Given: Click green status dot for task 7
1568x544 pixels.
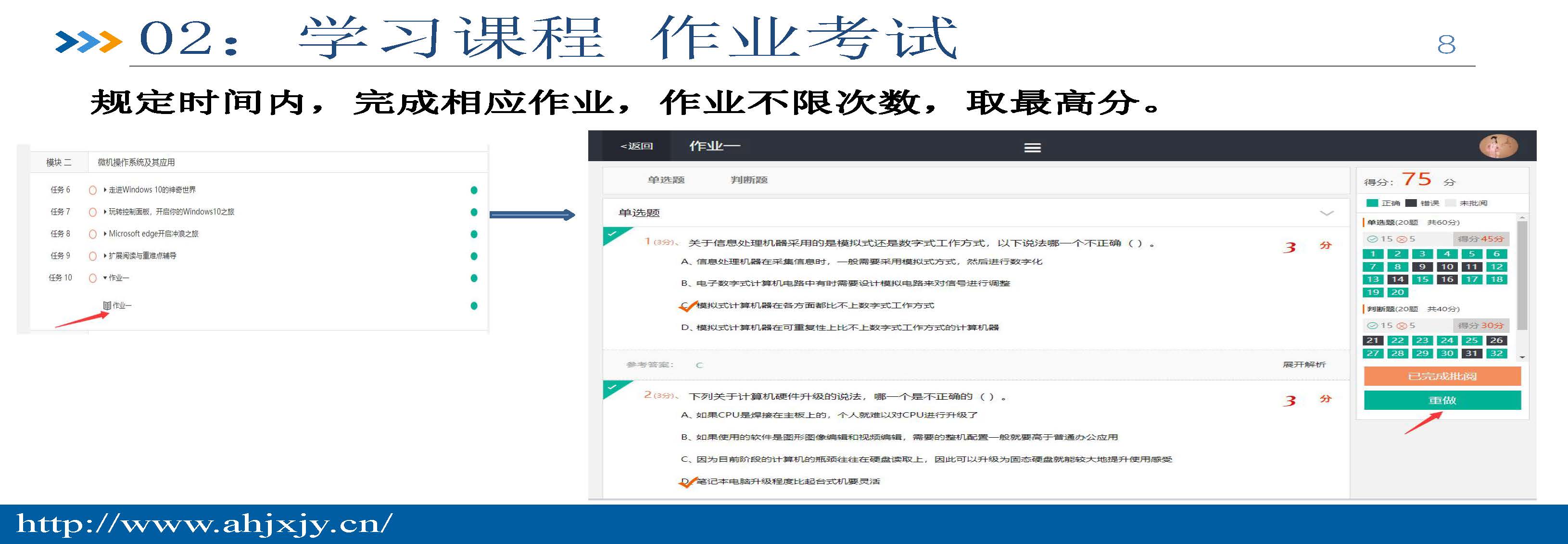Looking at the screenshot, I should pyautogui.click(x=474, y=213).
